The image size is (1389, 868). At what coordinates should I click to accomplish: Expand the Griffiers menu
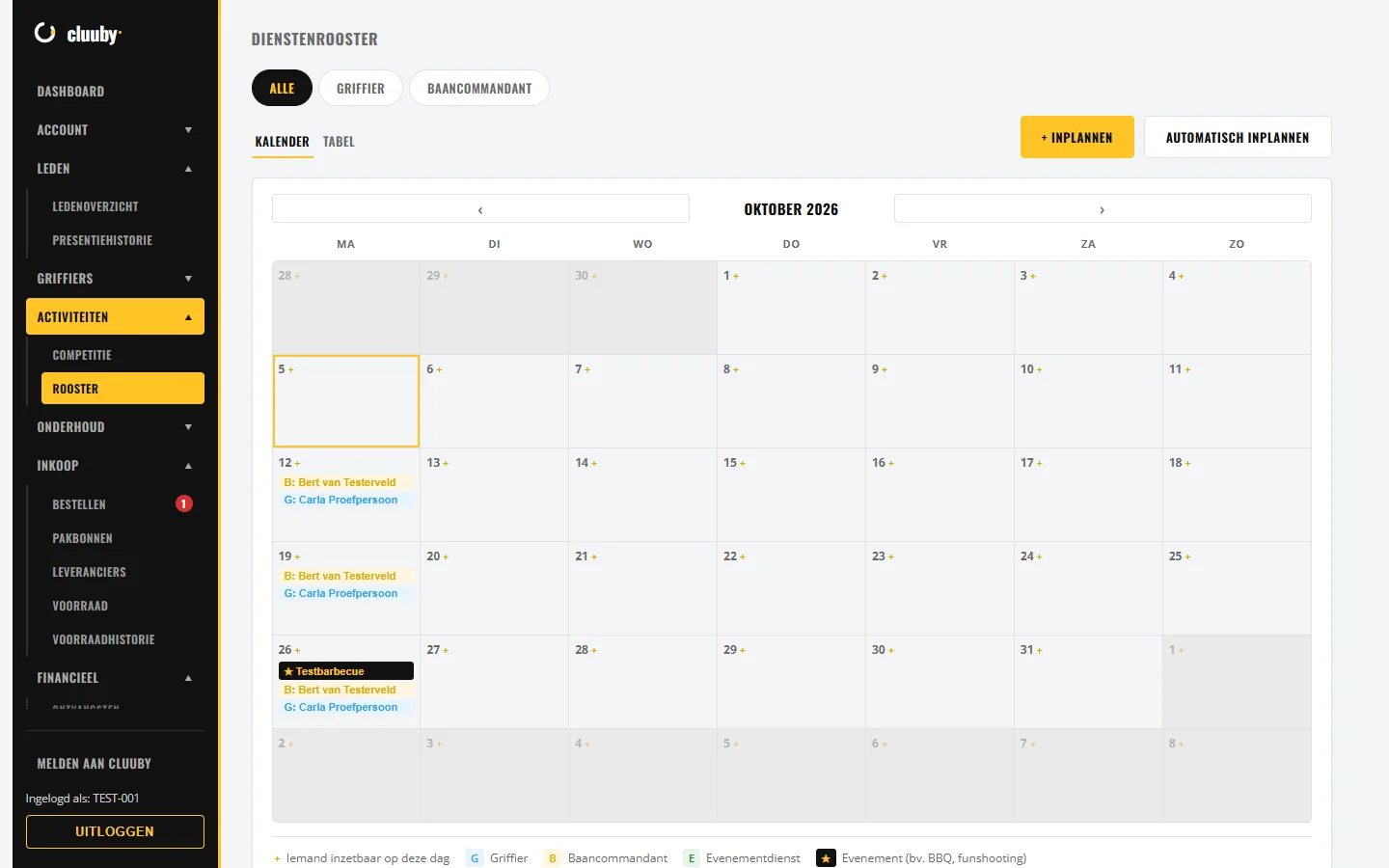tap(115, 279)
